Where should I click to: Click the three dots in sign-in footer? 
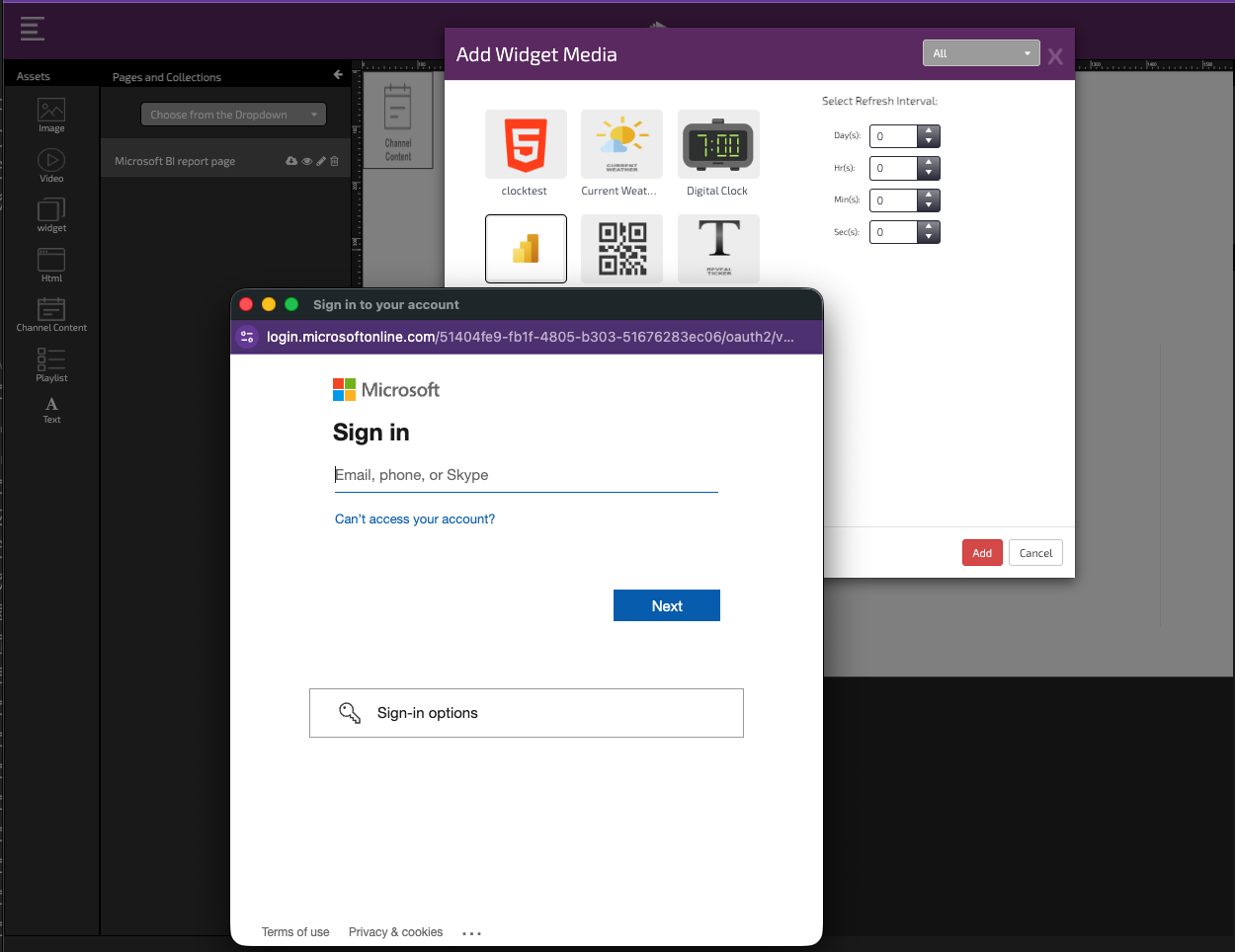tap(471, 933)
